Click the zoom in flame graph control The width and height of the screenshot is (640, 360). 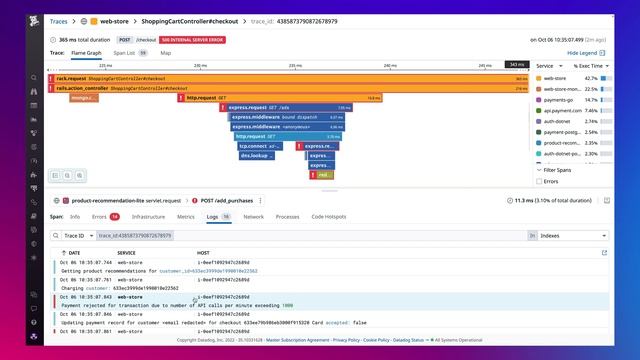(x=80, y=176)
